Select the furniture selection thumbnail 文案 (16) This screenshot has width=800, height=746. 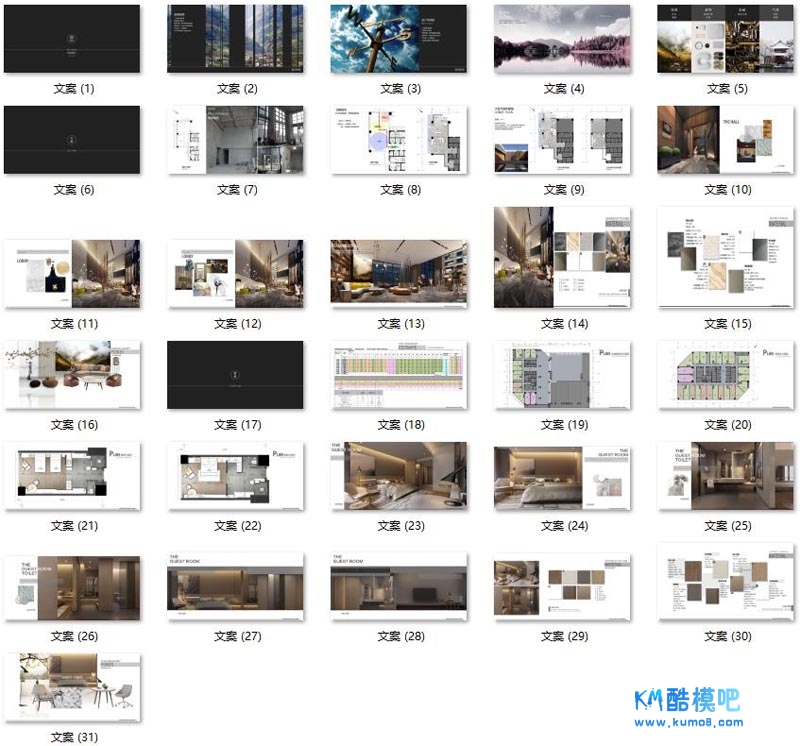pos(72,374)
